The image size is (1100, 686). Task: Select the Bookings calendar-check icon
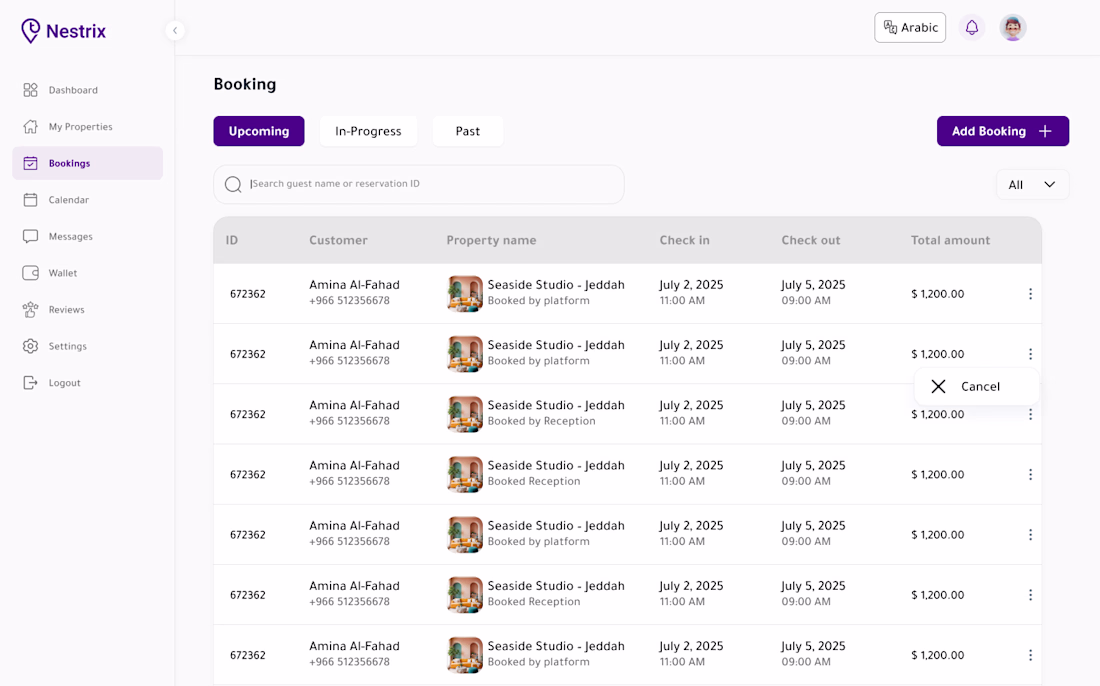(x=30, y=163)
